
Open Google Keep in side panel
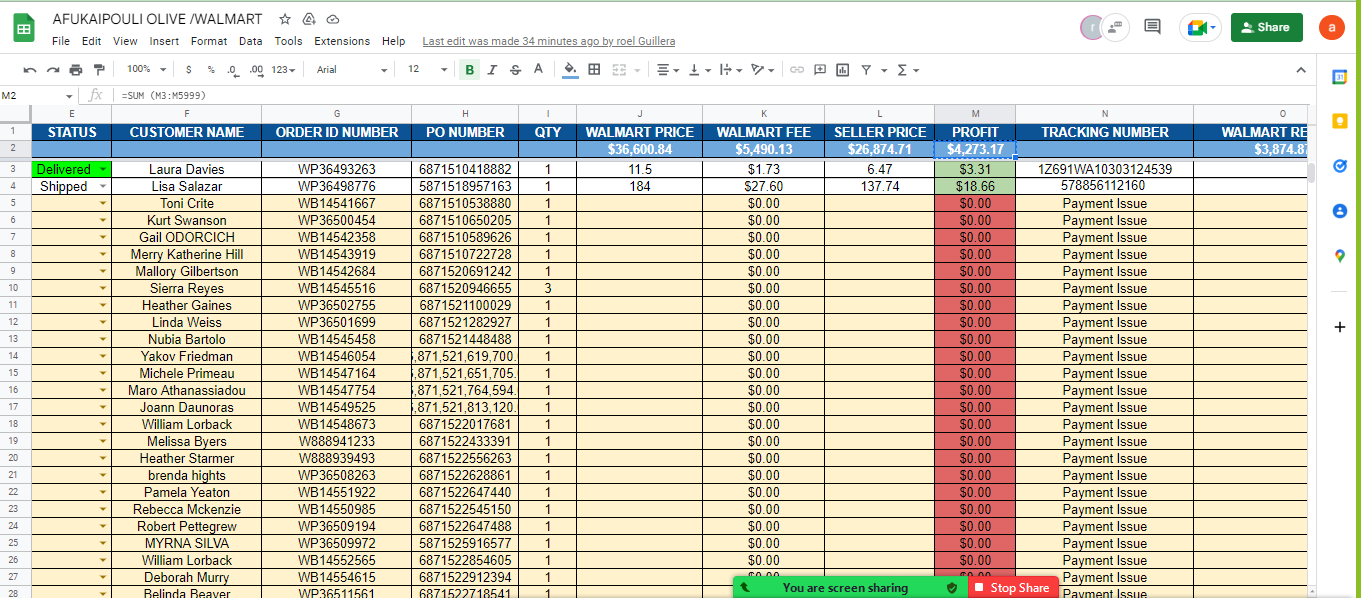pyautogui.click(x=1340, y=121)
